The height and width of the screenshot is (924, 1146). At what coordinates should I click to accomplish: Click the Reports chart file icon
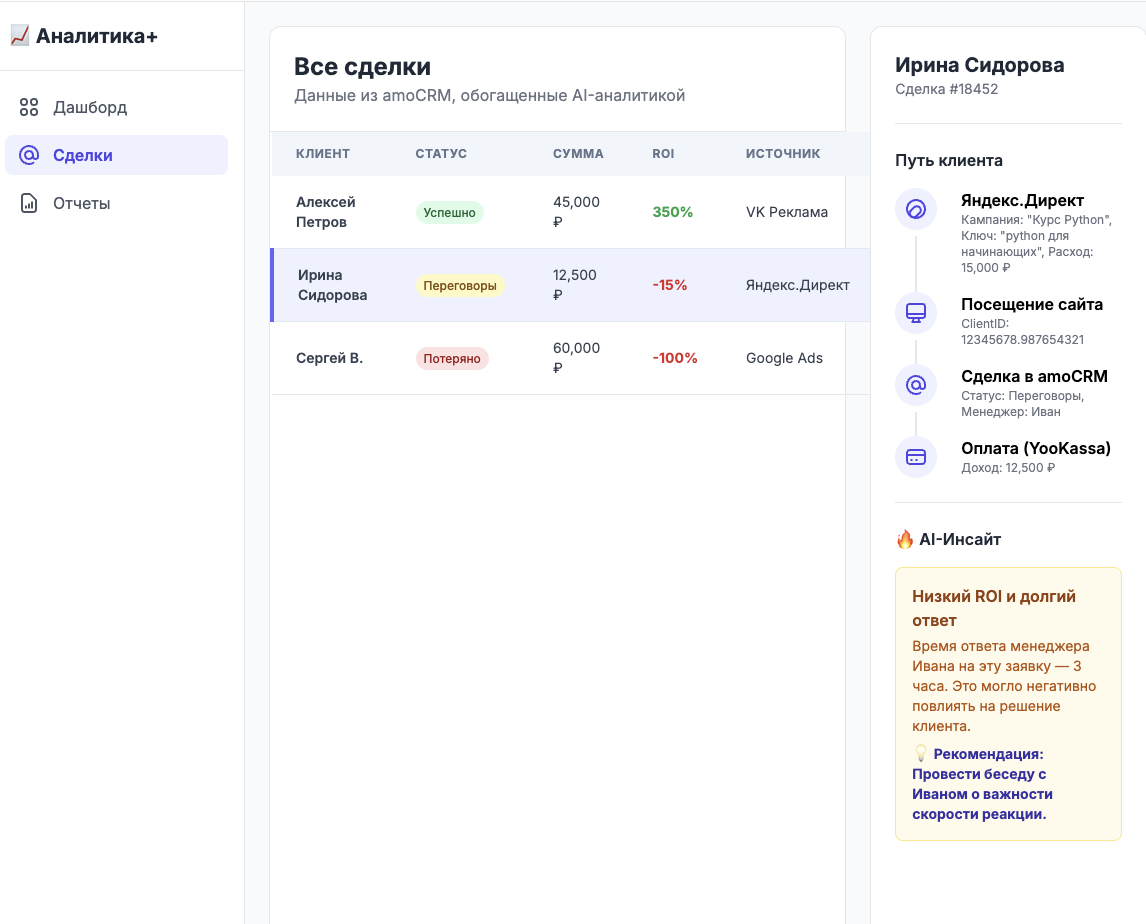(29, 203)
